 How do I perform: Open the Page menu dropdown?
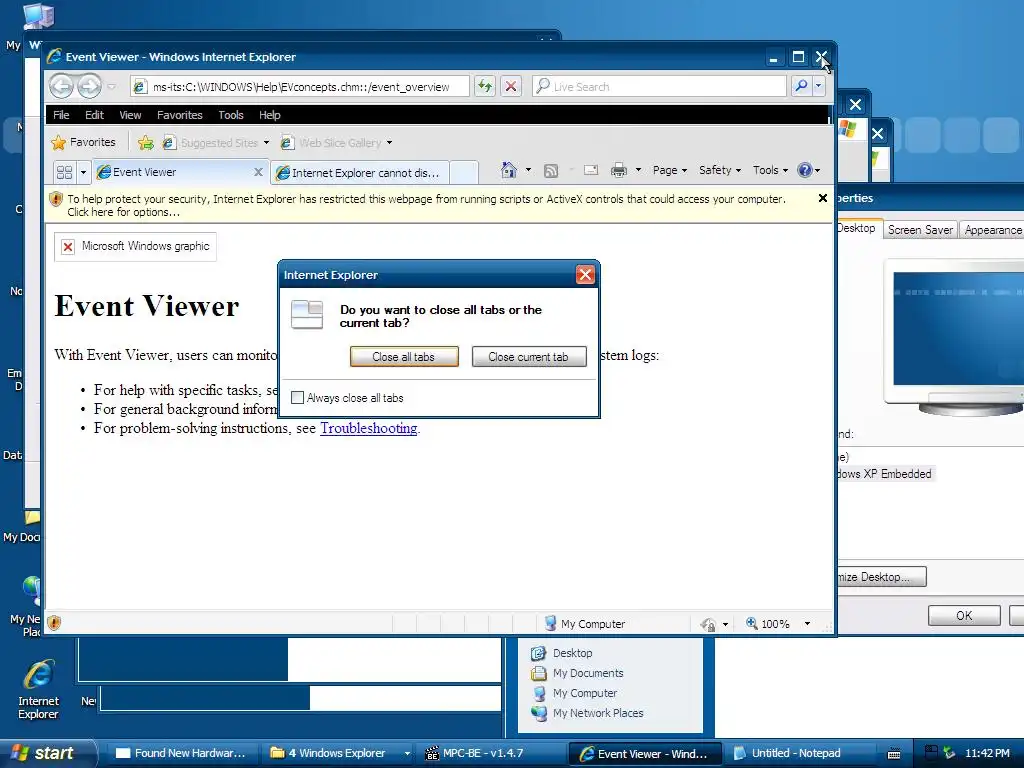pyautogui.click(x=670, y=170)
